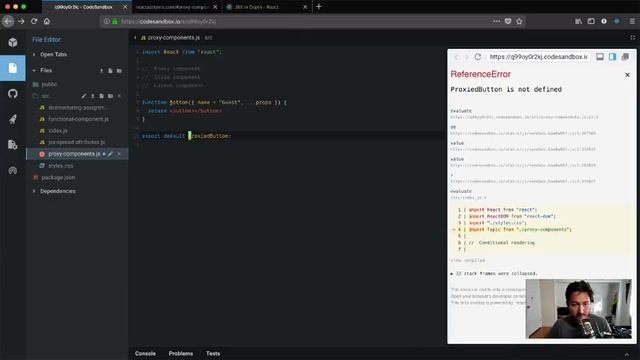Screen dimensions: 640x360
Task: Click the new file icon in Files header
Action: click(110, 71)
